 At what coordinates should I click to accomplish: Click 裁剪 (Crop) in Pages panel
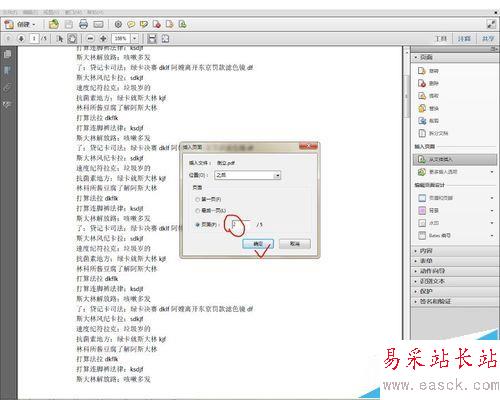coord(429,121)
